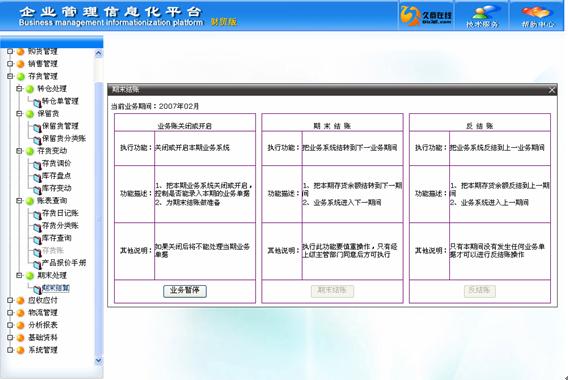
Task: Click the green sphere icon for 保留货
Action: pyautogui.click(x=30, y=114)
